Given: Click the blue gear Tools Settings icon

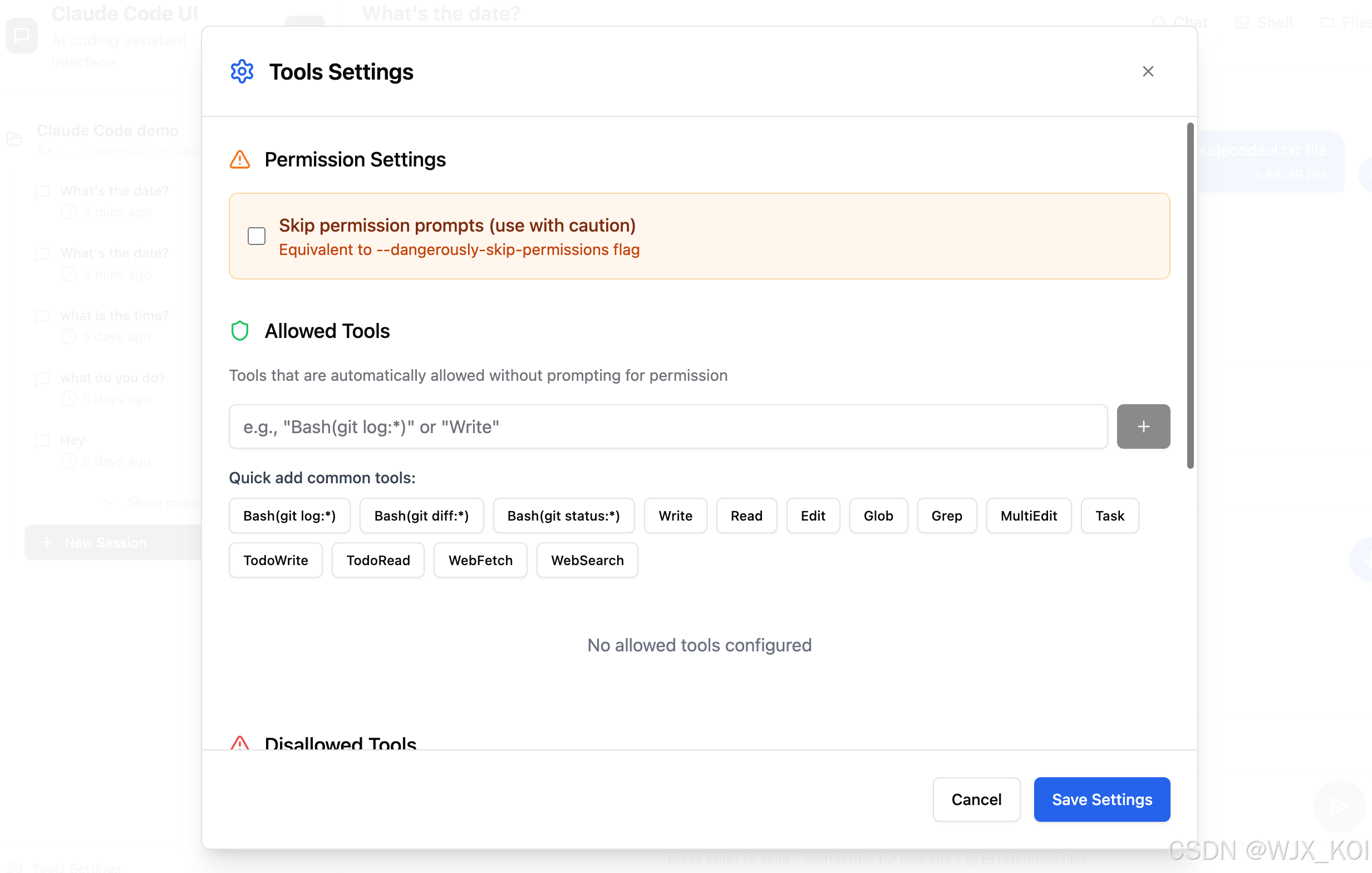Looking at the screenshot, I should (x=242, y=72).
